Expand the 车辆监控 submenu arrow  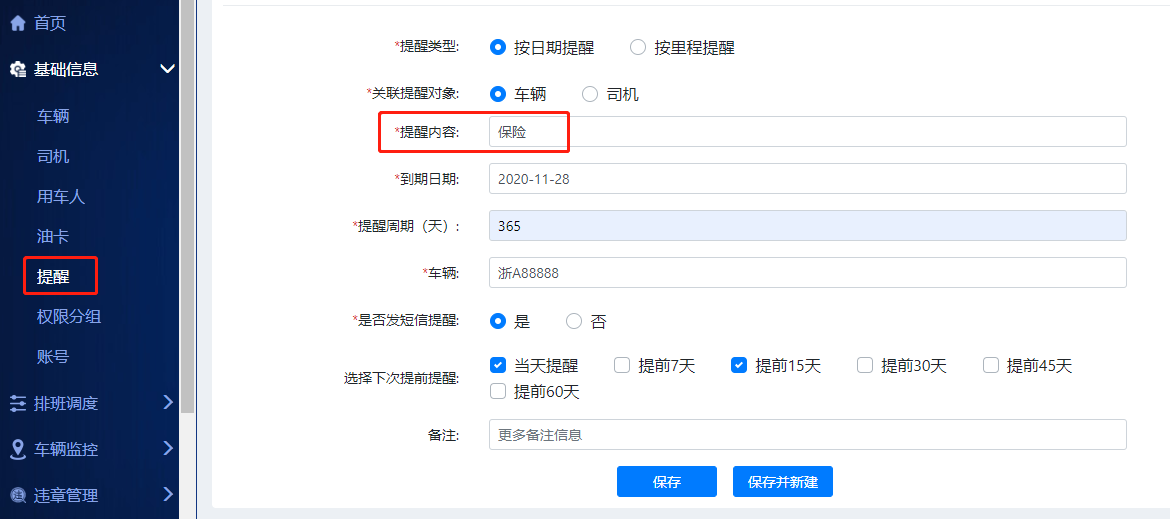[167, 449]
